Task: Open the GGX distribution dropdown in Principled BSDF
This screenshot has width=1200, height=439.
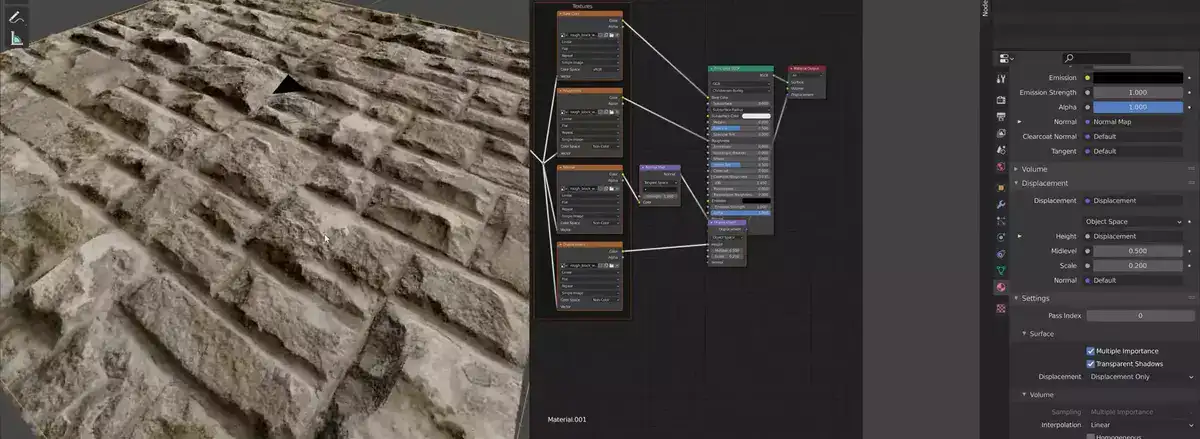Action: (739, 83)
